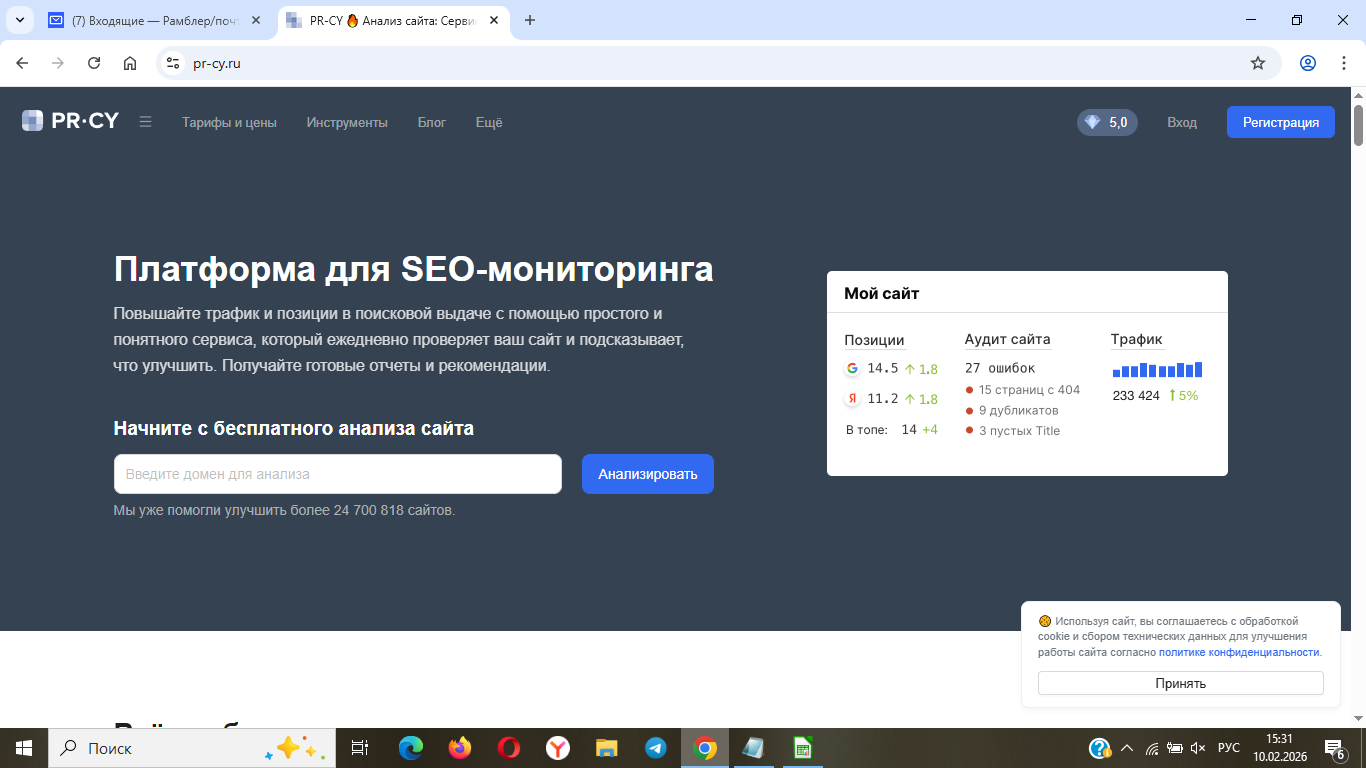
Task: Click the Анализировать button
Action: pyautogui.click(x=648, y=474)
